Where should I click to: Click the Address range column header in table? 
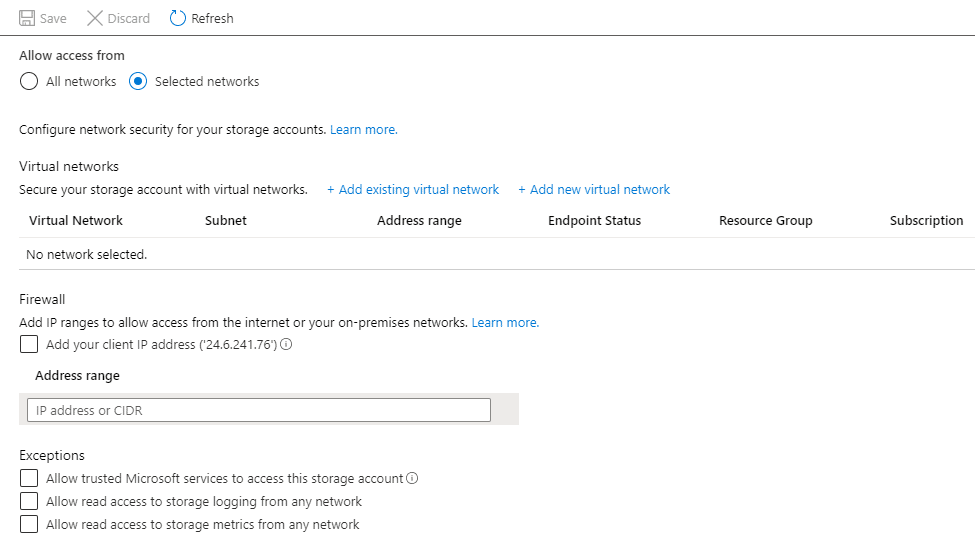point(419,220)
